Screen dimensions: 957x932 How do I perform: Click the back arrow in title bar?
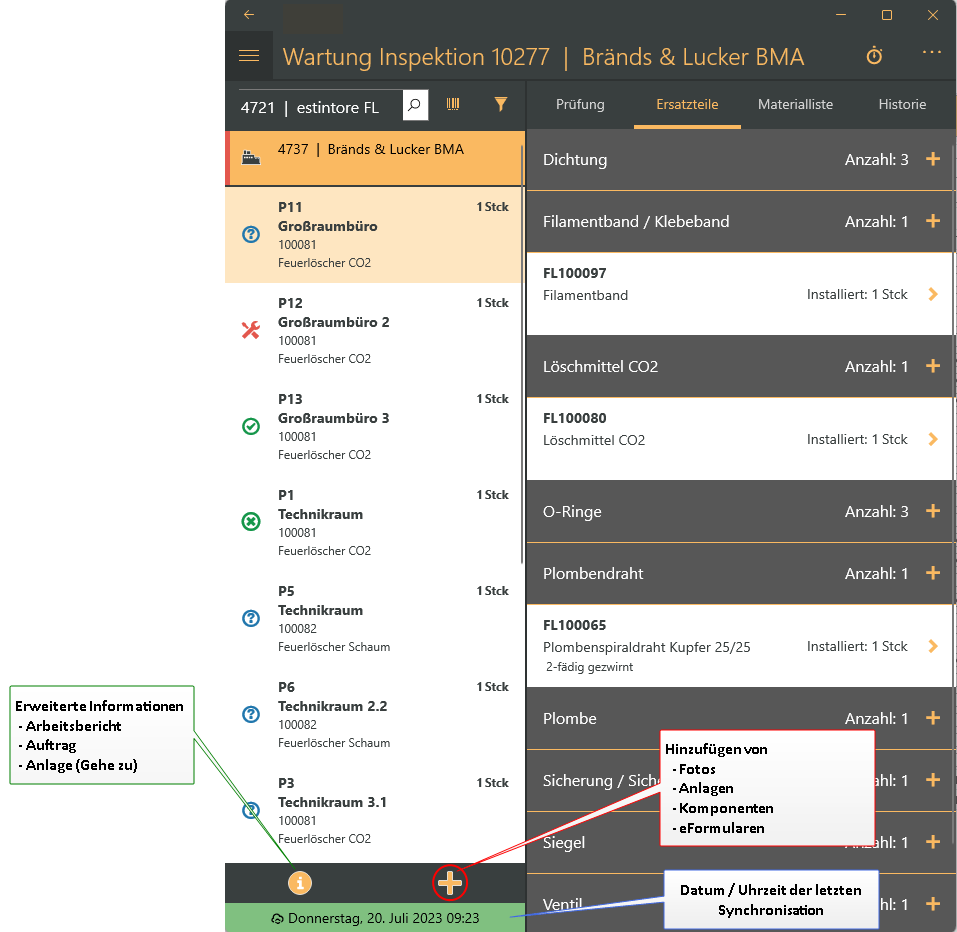pyautogui.click(x=249, y=15)
